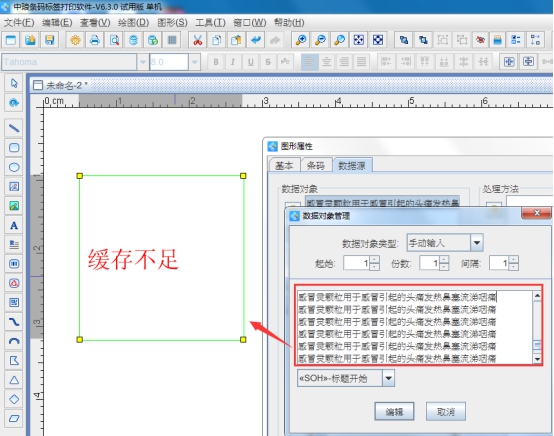Open the 工具(T) menu

point(210,23)
